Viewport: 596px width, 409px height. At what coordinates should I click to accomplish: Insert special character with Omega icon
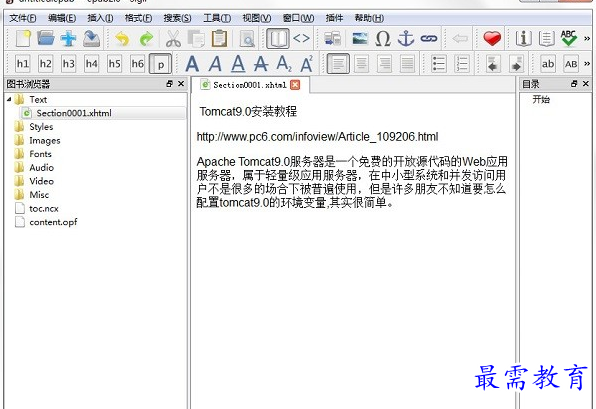coord(383,39)
